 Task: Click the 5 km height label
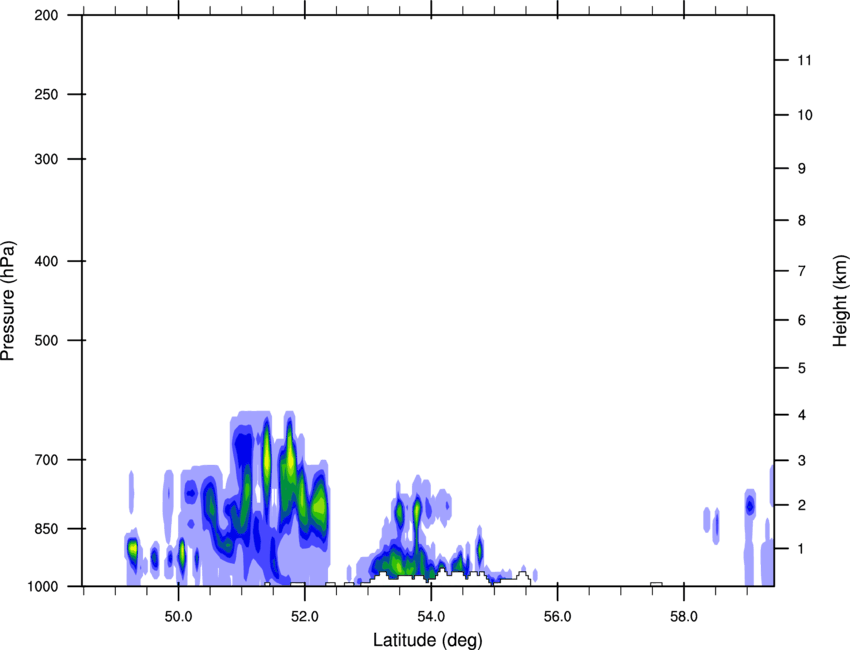click(x=802, y=368)
